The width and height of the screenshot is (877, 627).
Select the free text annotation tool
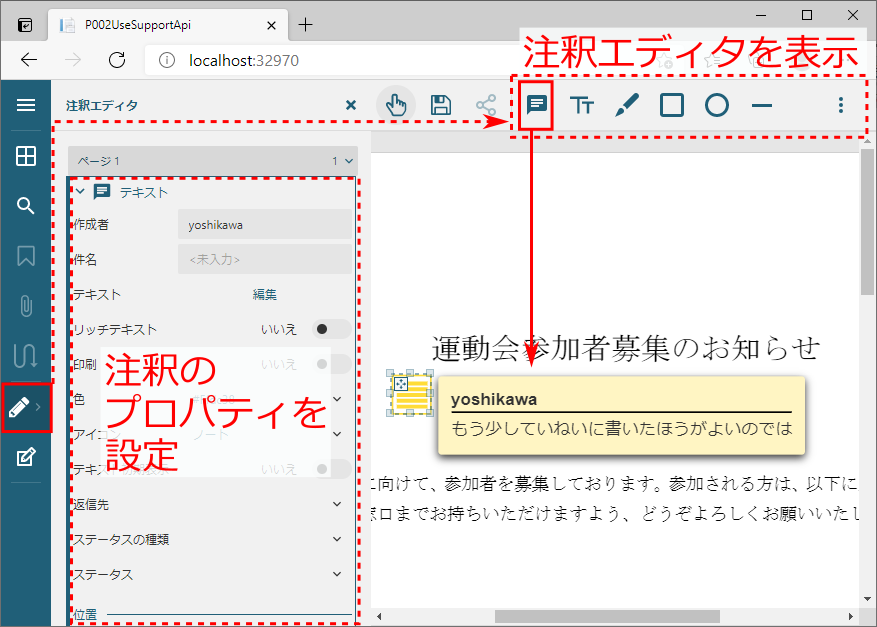tap(582, 105)
